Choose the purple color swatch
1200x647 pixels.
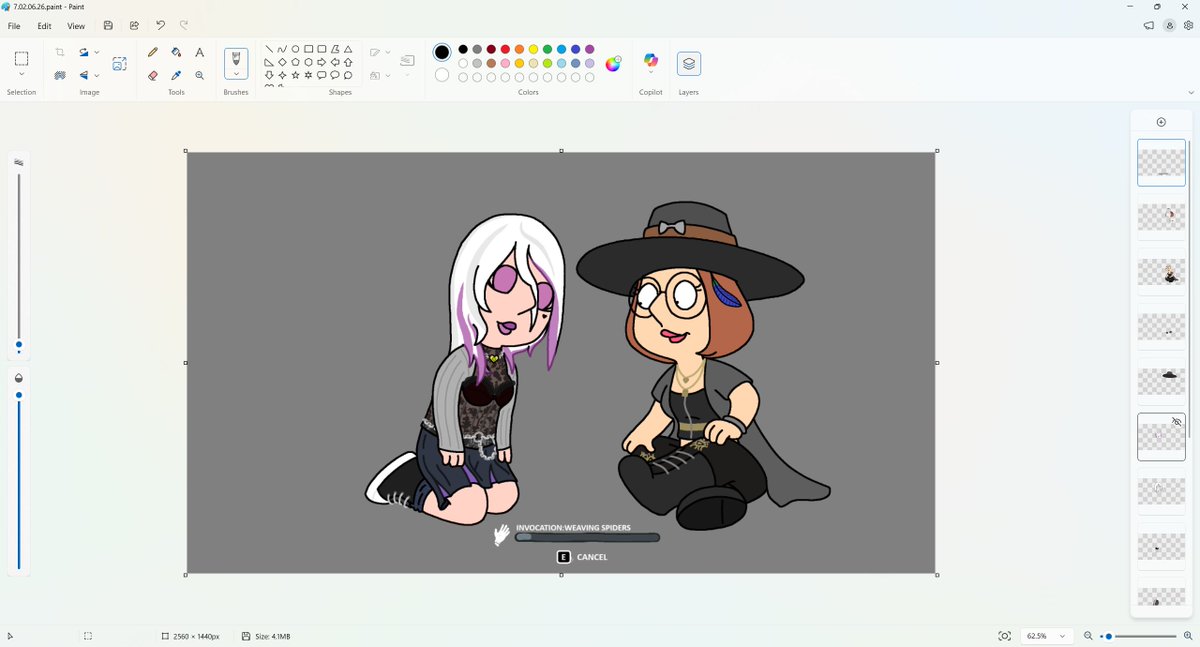click(x=590, y=49)
